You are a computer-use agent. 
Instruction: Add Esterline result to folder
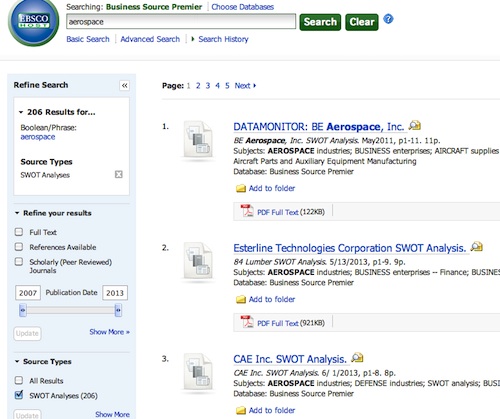click(272, 299)
